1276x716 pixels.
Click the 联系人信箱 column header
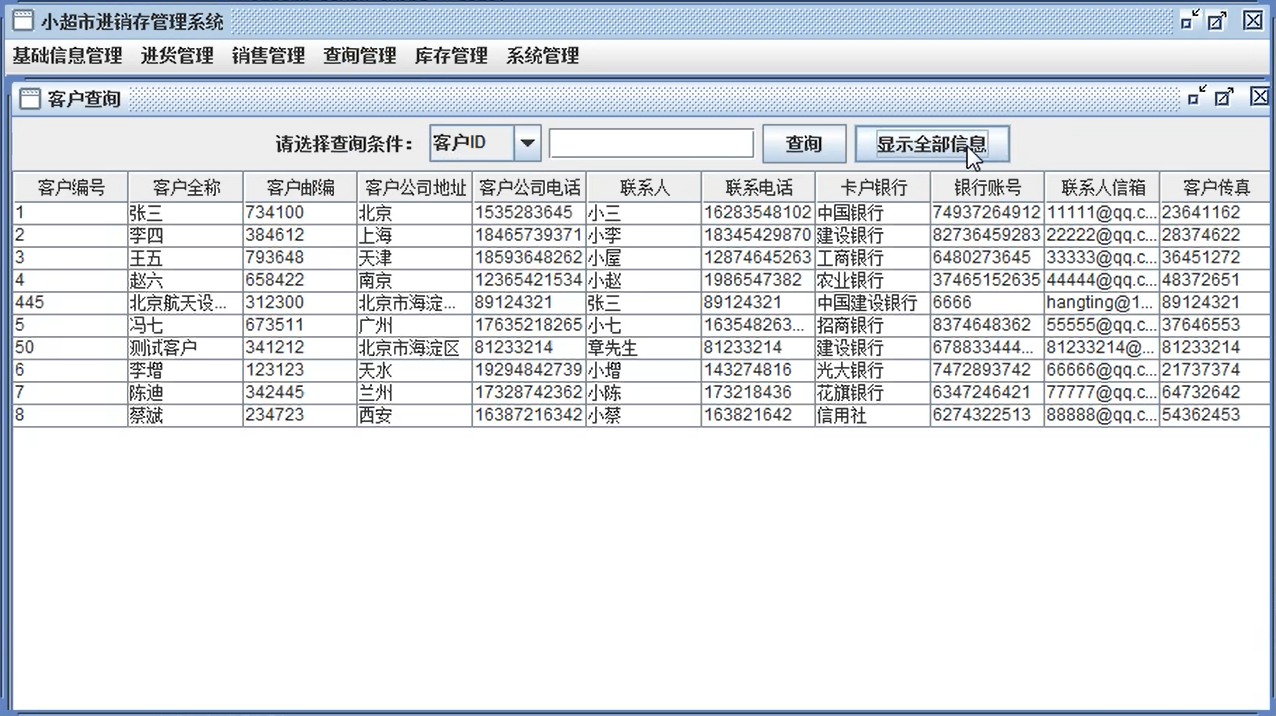1102,187
